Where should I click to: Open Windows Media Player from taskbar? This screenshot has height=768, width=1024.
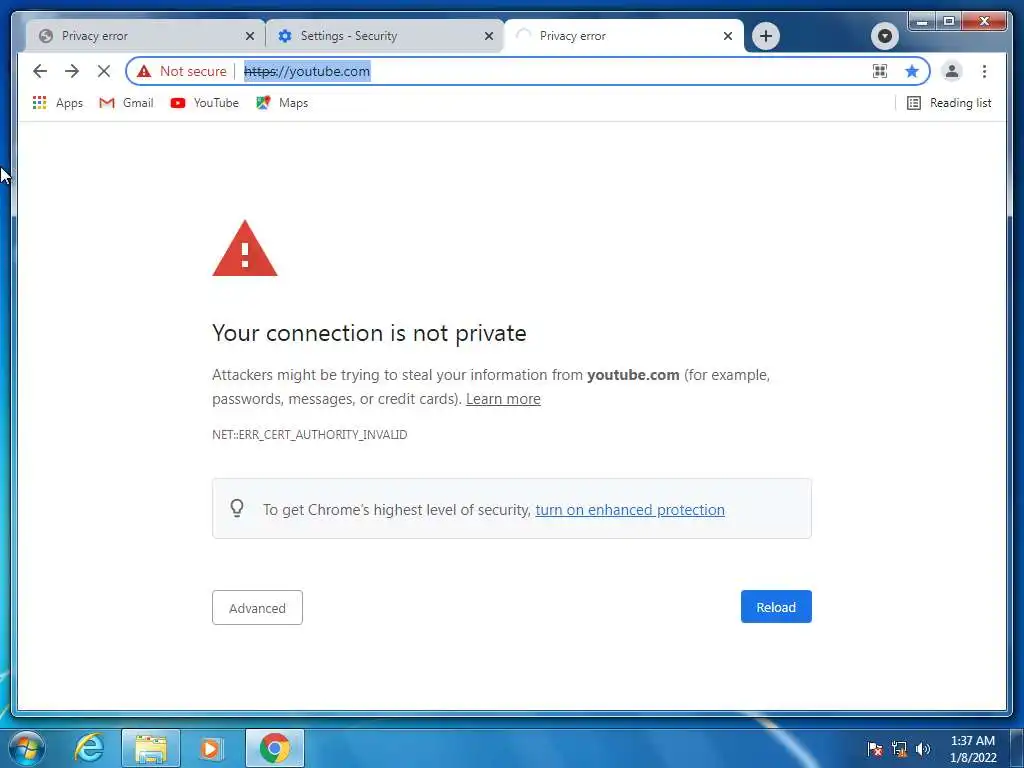pos(210,748)
